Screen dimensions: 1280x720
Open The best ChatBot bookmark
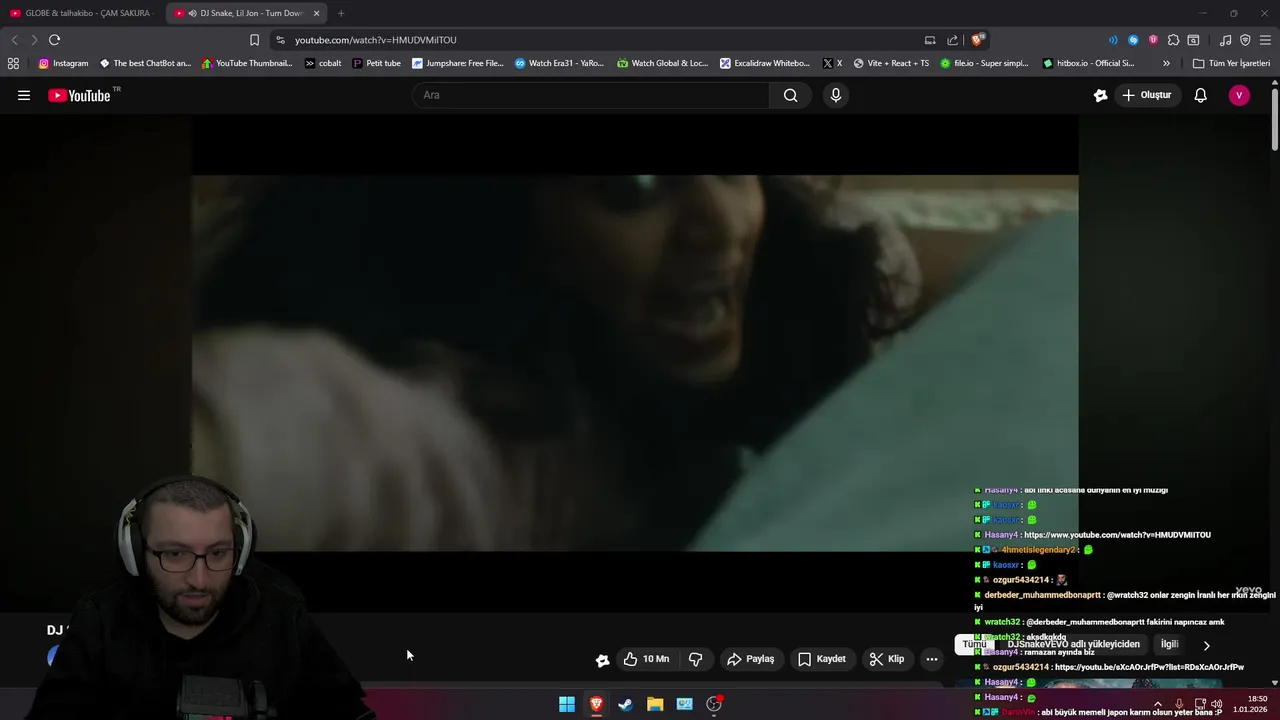[145, 63]
